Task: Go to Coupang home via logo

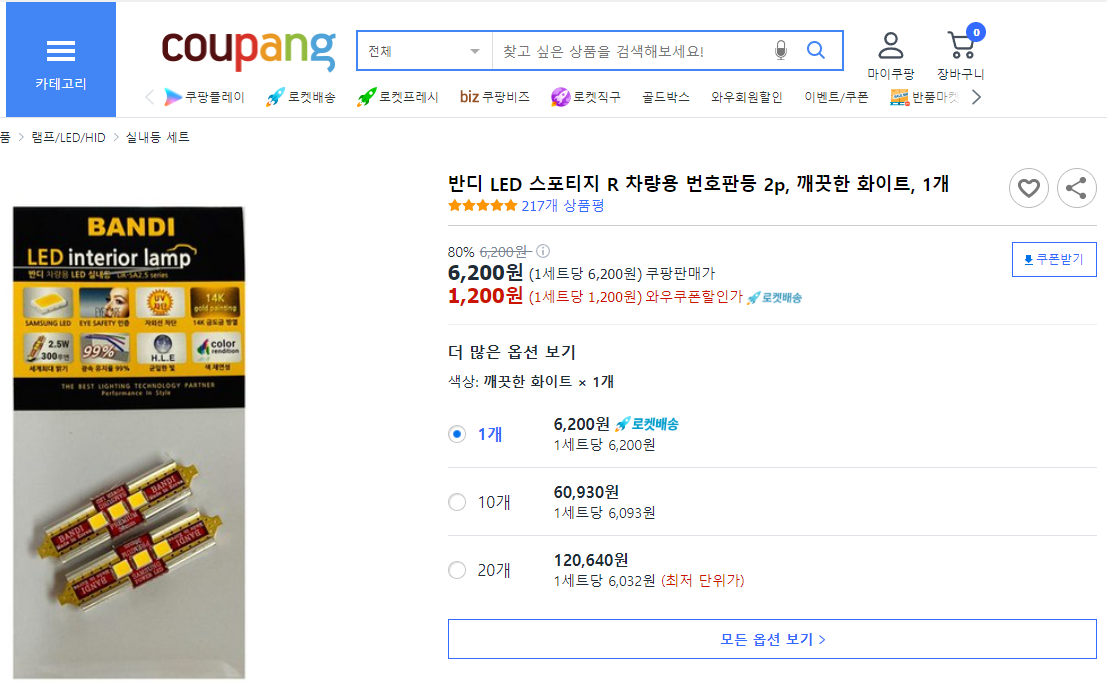Action: tap(249, 49)
